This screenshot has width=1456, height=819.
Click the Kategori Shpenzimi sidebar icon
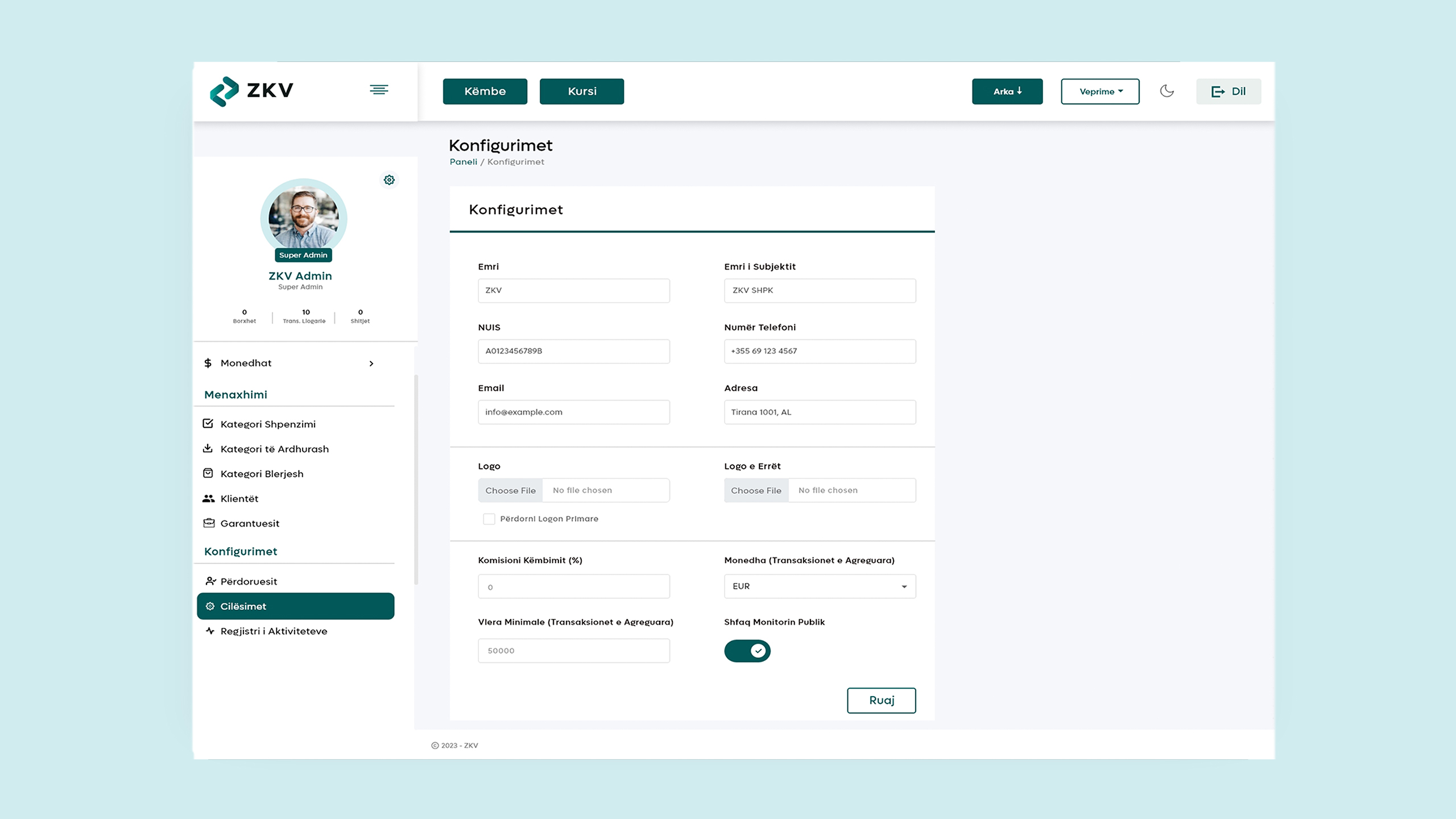click(x=208, y=424)
